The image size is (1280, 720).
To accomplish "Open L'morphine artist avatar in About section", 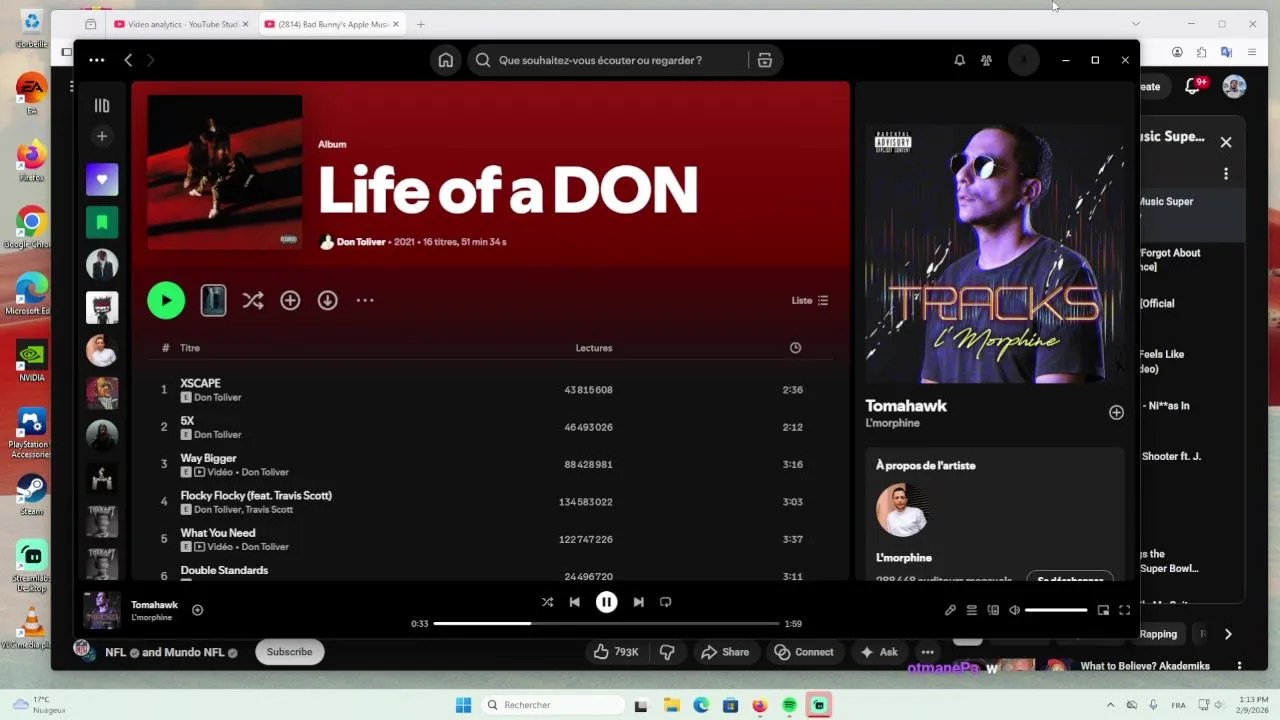I will (x=902, y=510).
